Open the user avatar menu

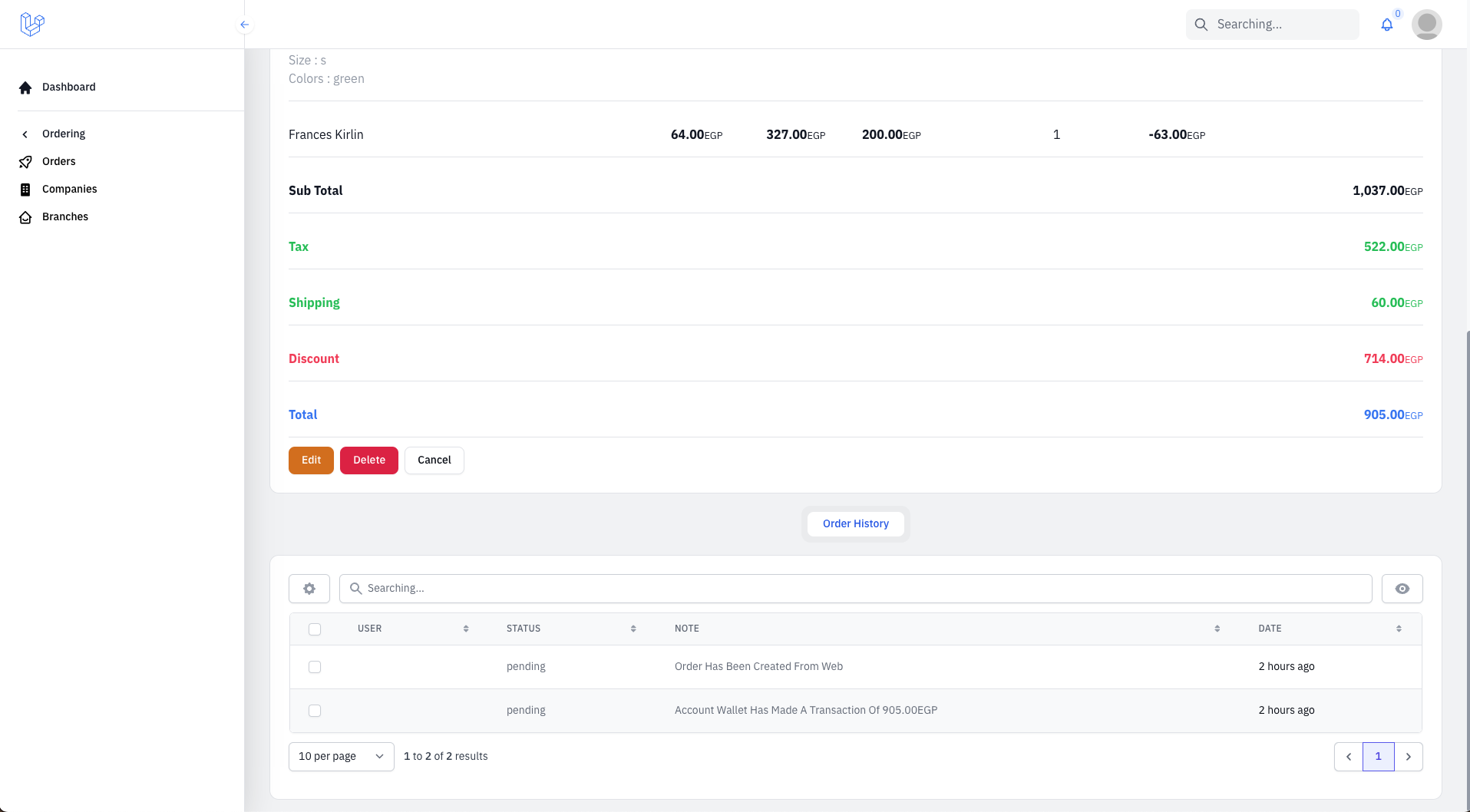point(1427,25)
